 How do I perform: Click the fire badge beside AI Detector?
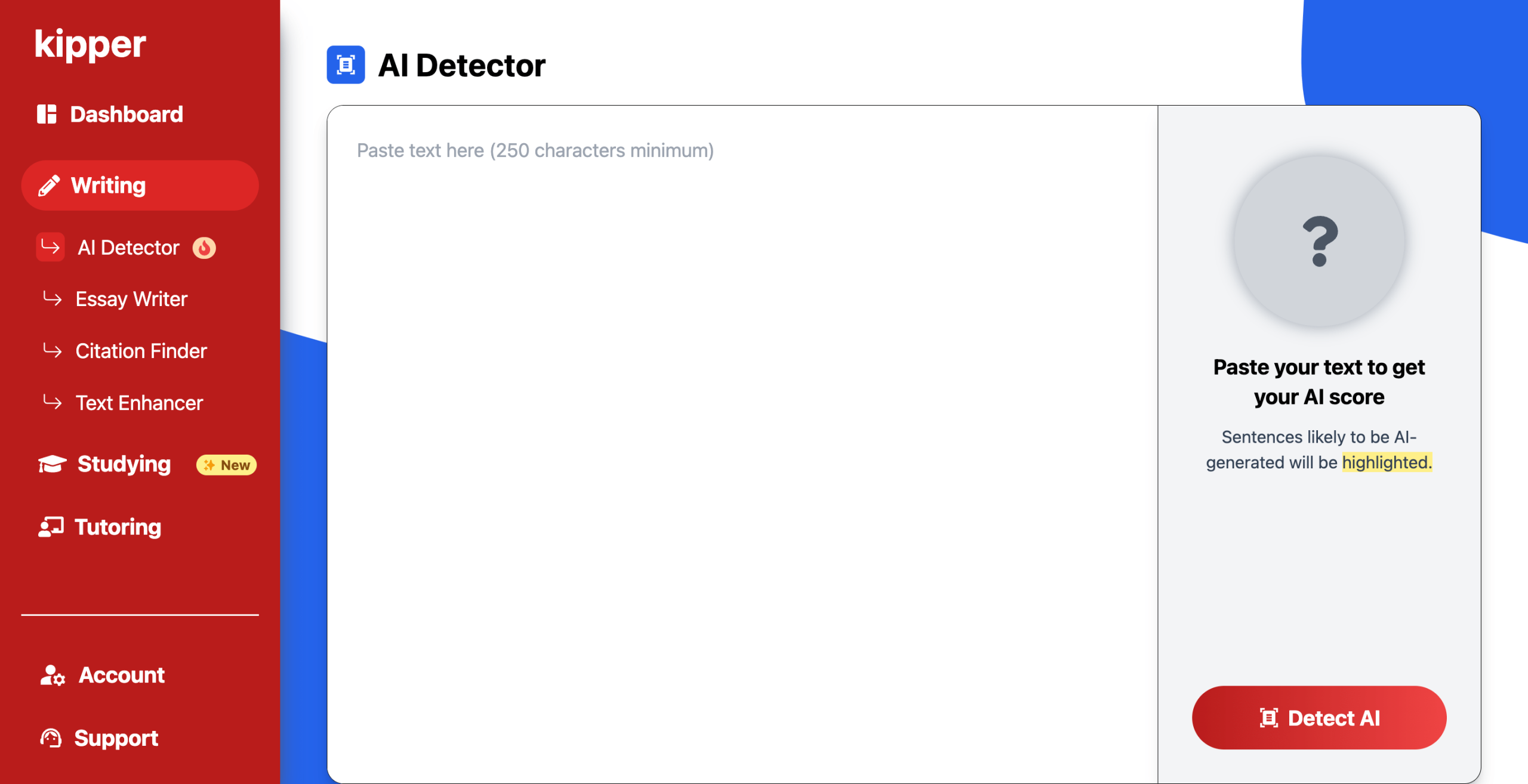(204, 248)
